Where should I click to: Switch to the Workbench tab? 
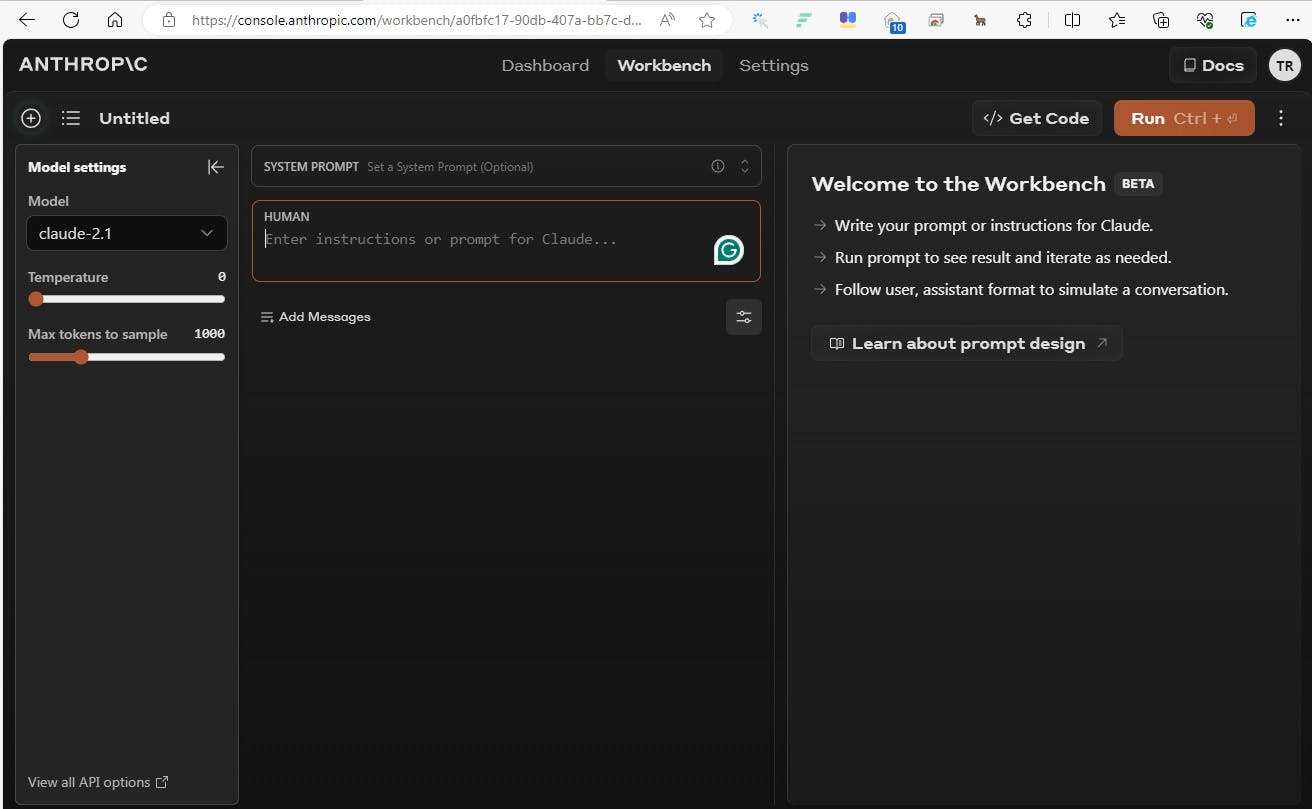coord(664,66)
